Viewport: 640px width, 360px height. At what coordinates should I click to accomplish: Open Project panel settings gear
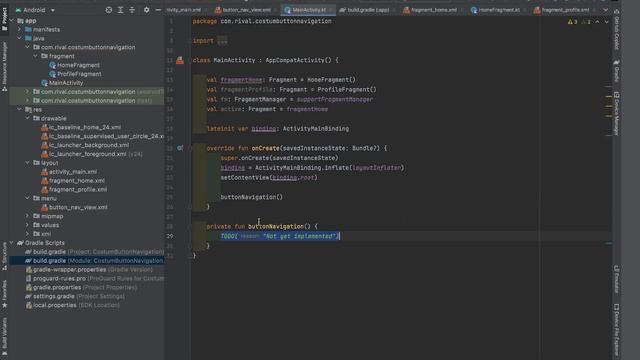click(147, 10)
